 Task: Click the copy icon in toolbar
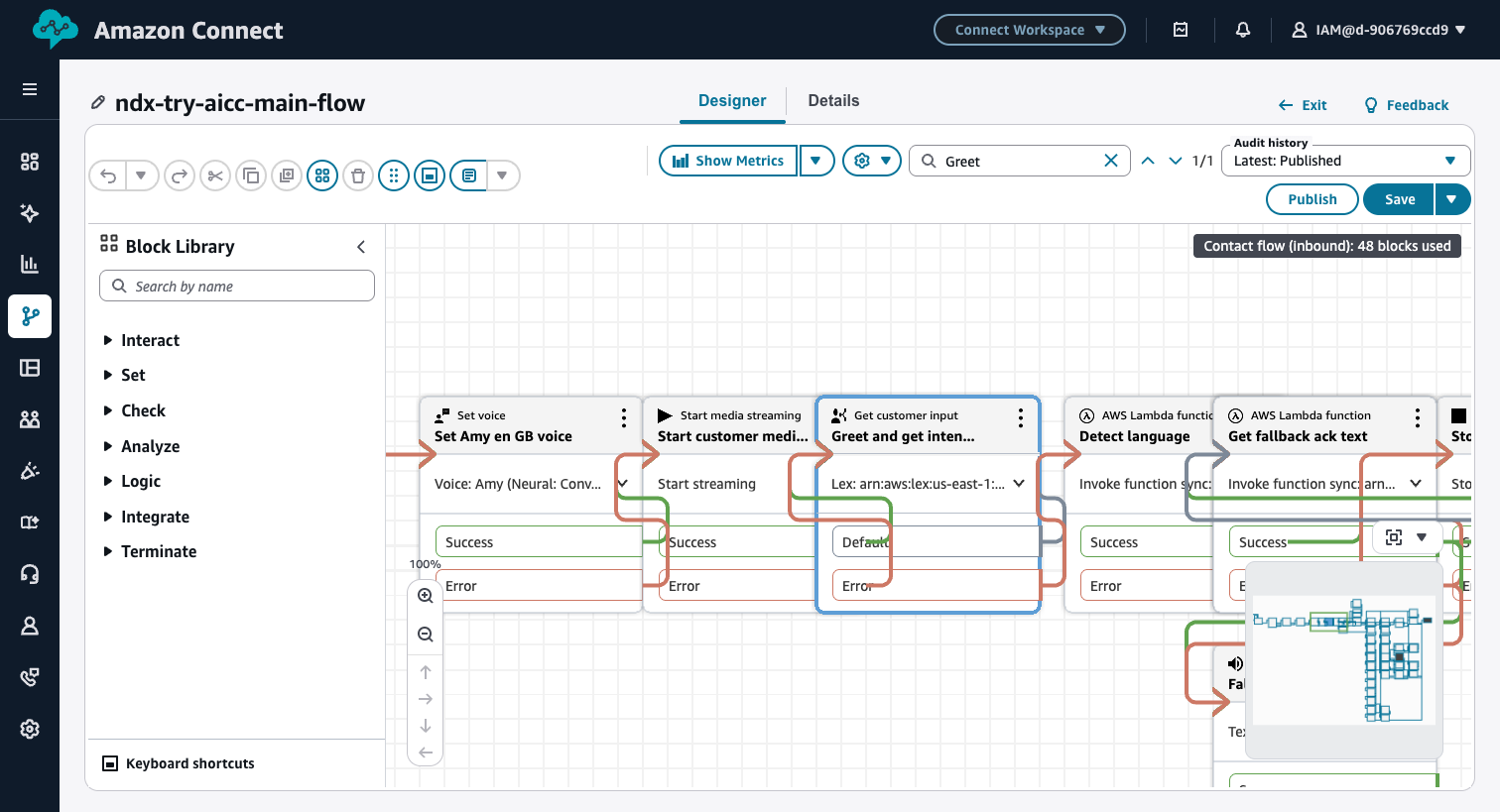[251, 175]
